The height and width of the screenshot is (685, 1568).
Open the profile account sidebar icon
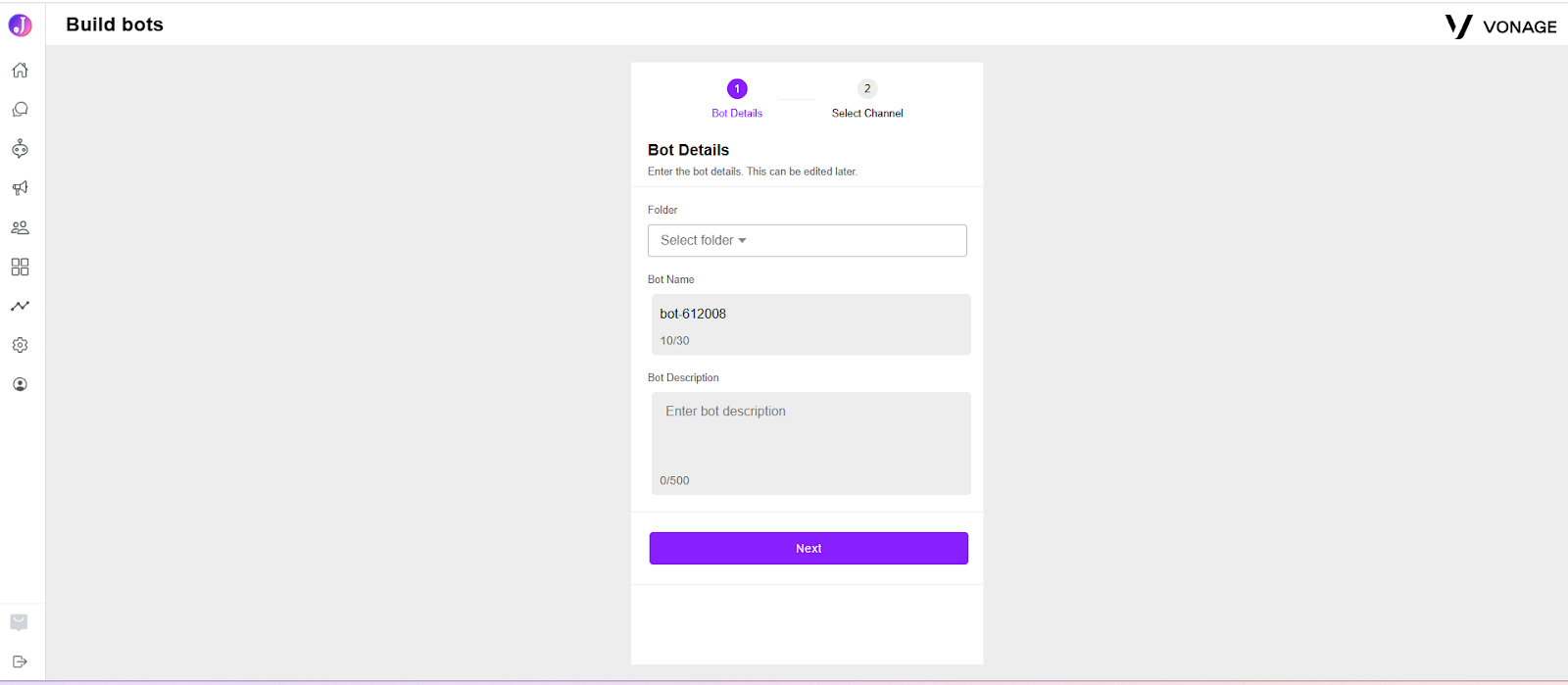[20, 384]
